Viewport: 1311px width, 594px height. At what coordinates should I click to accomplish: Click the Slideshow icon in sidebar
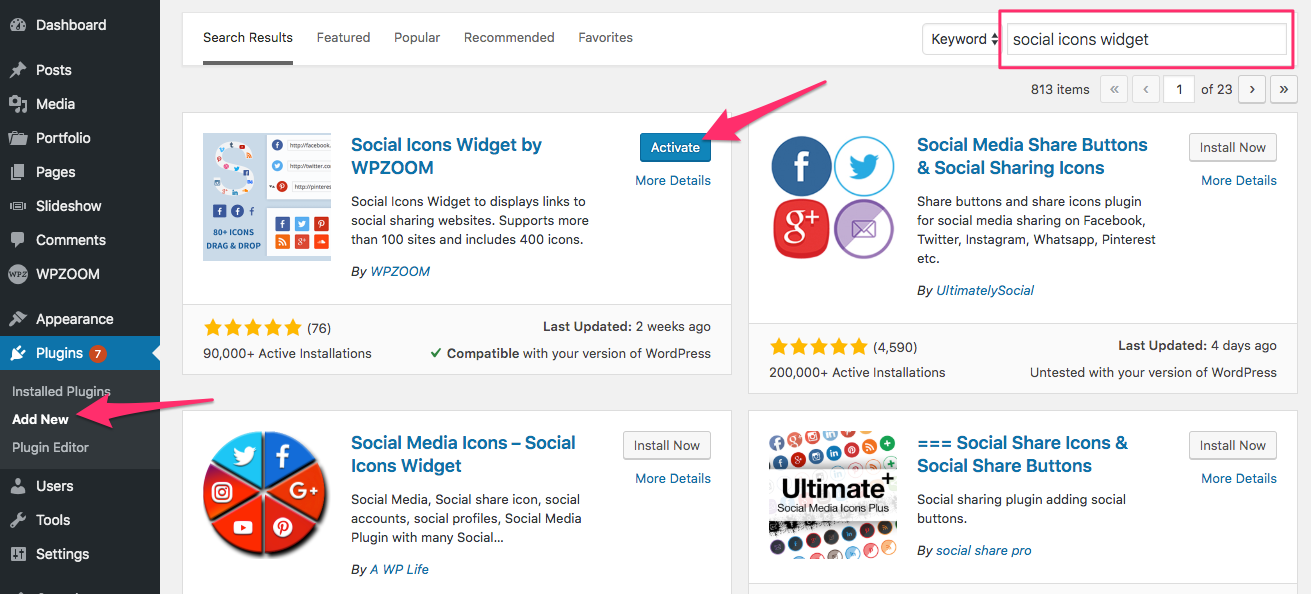tap(18, 206)
